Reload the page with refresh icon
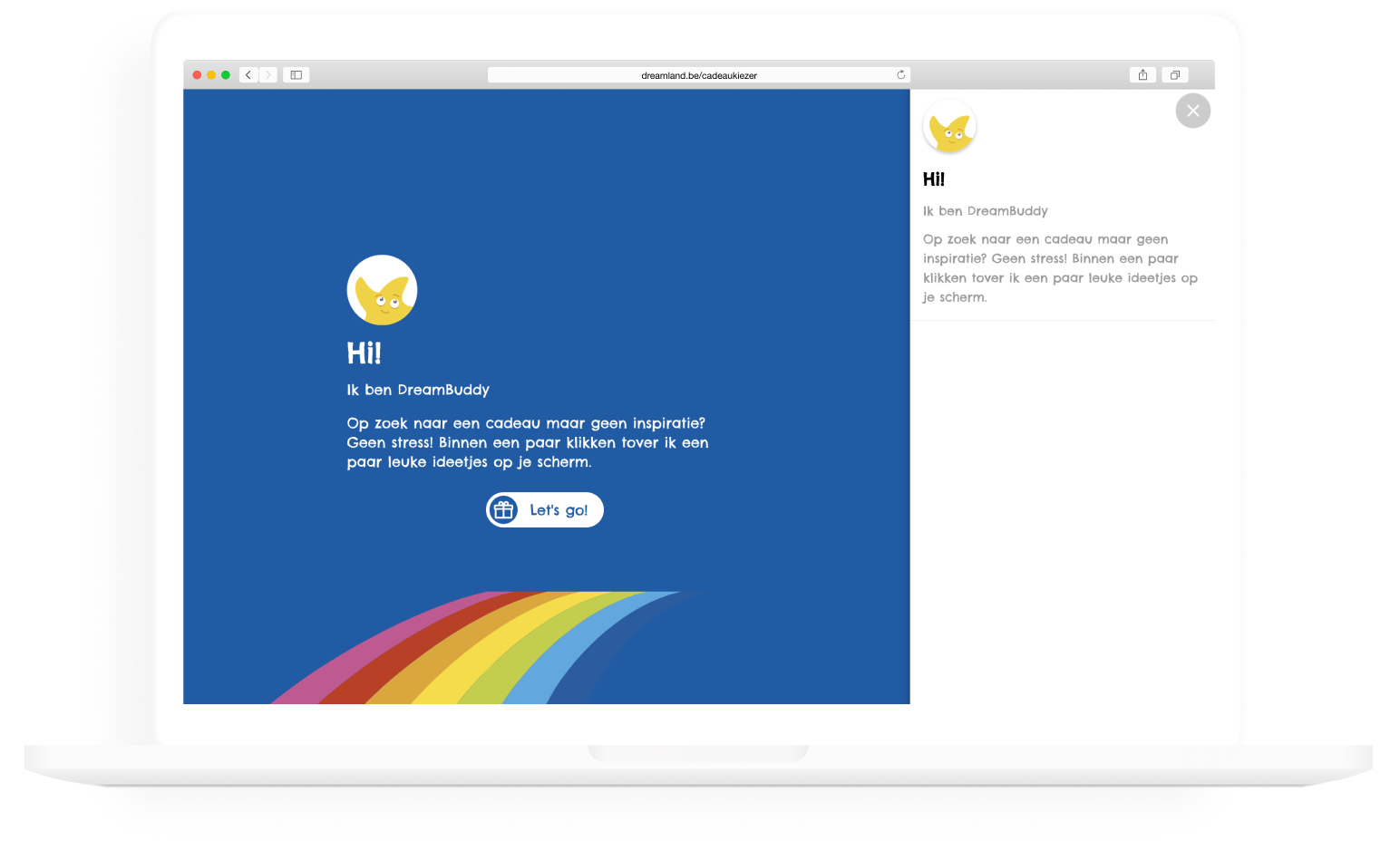 [901, 75]
